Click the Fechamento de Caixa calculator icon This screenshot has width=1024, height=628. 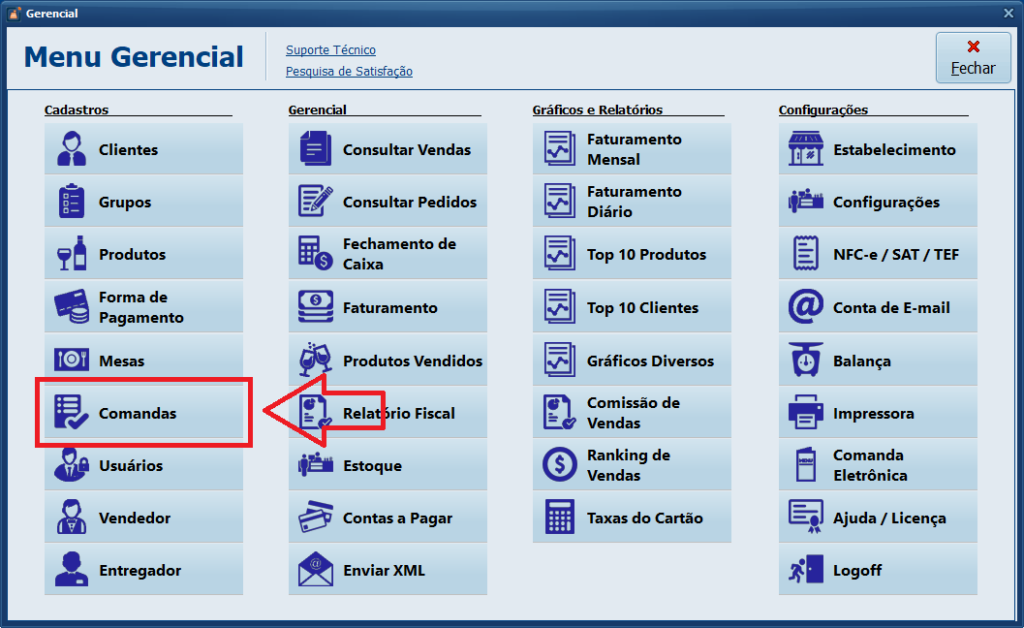(315, 254)
